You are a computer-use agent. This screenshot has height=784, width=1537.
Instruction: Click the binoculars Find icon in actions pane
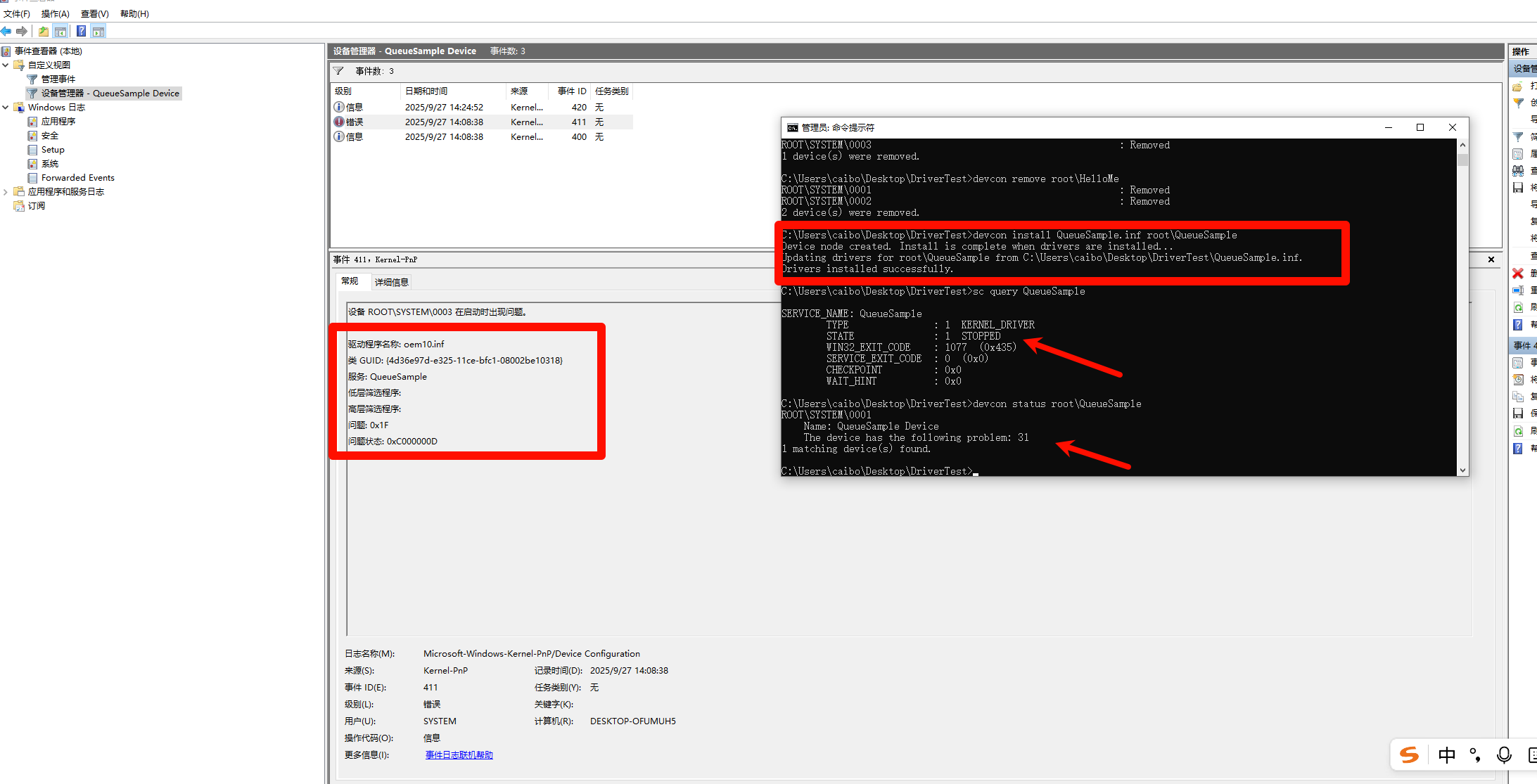(x=1518, y=171)
